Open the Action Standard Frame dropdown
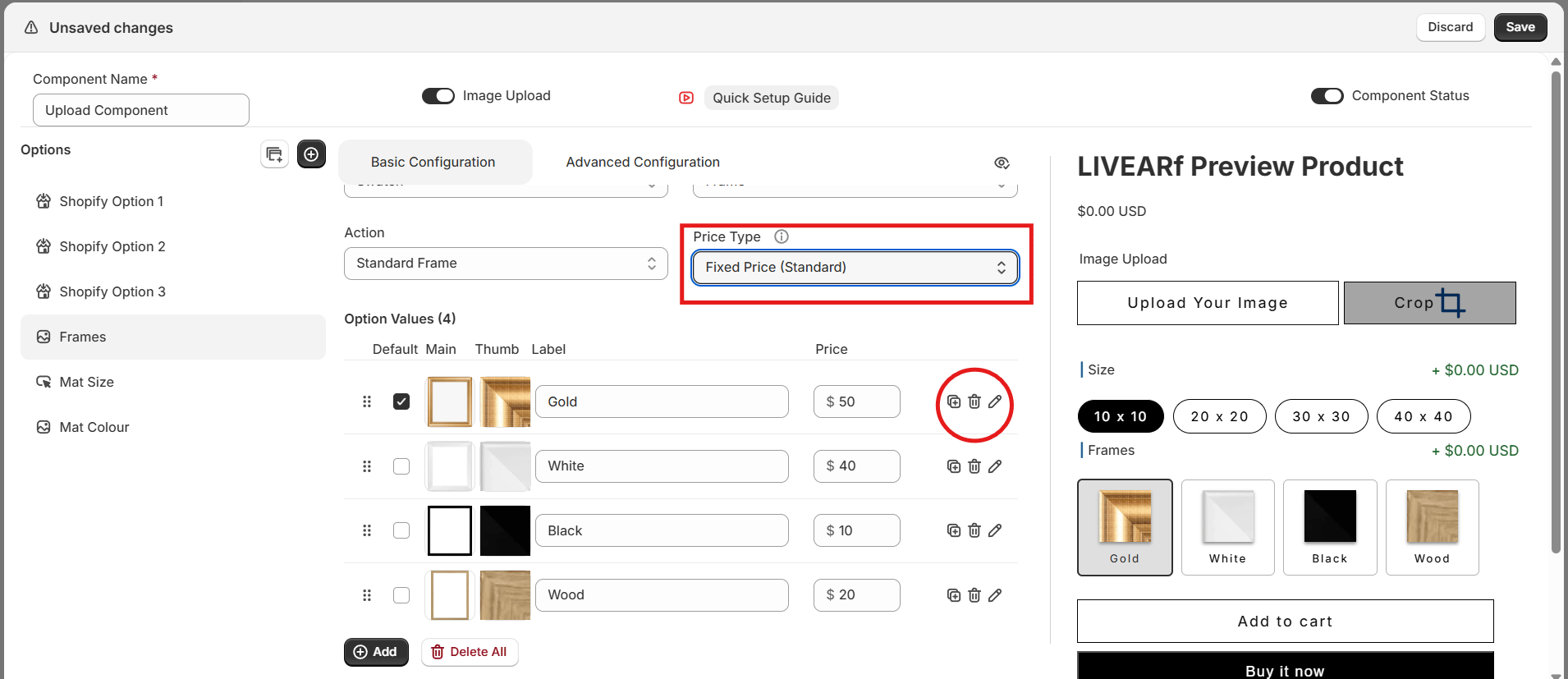The height and width of the screenshot is (679, 1568). (x=506, y=264)
